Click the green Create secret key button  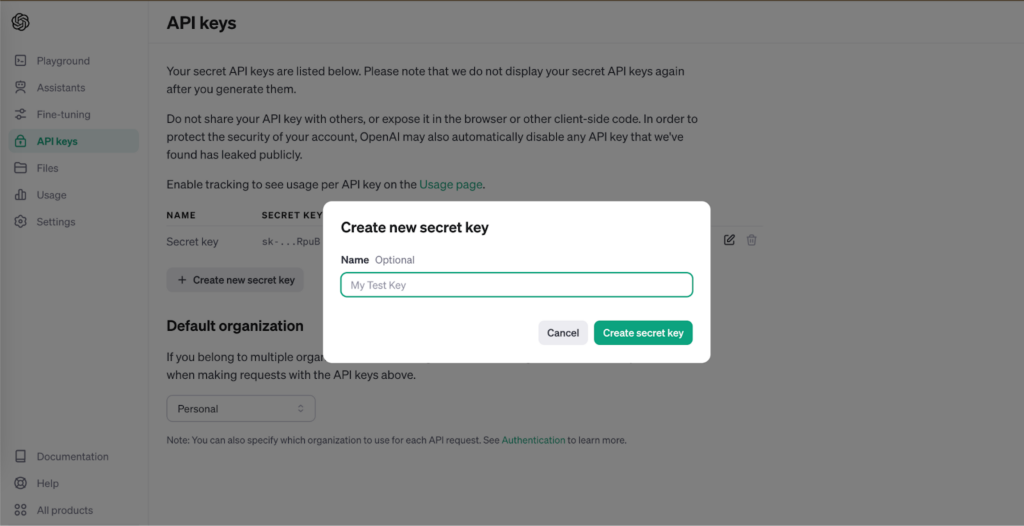[x=643, y=333]
